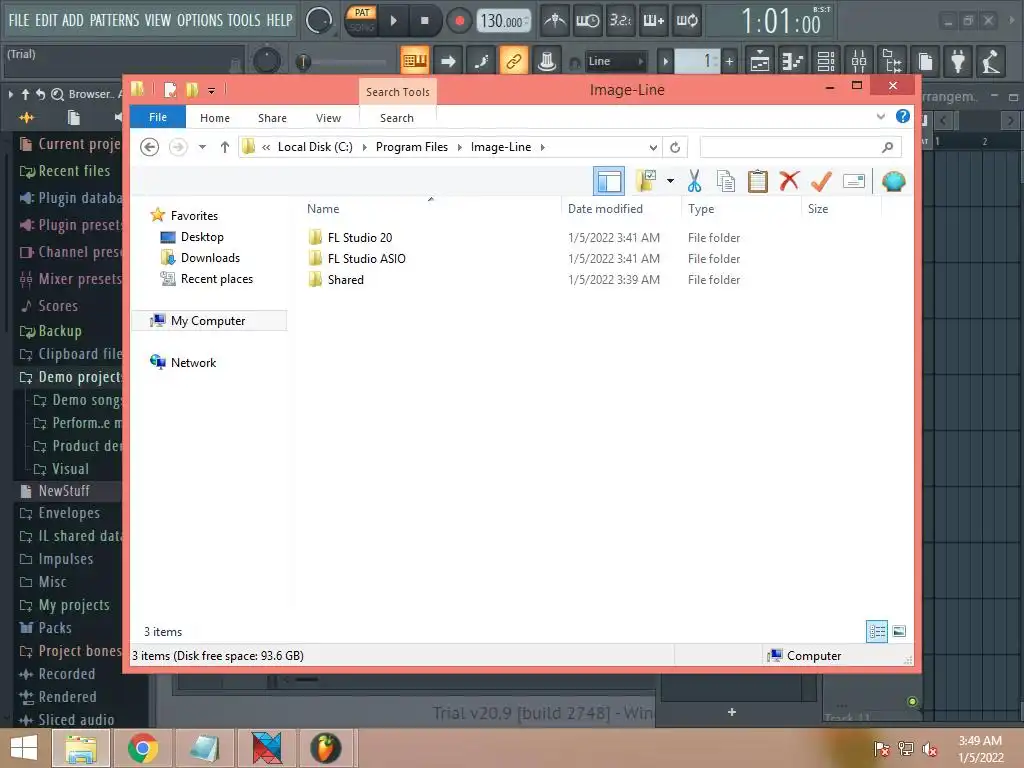Click the Search ribbon tab

(x=397, y=118)
